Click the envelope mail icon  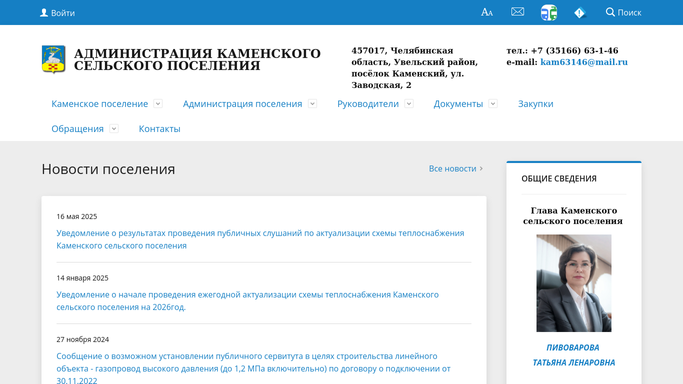tap(517, 12)
